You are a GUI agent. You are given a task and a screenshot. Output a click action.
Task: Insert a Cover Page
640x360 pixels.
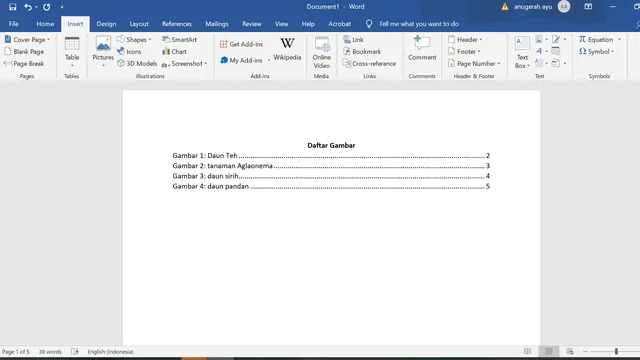pyautogui.click(x=27, y=40)
